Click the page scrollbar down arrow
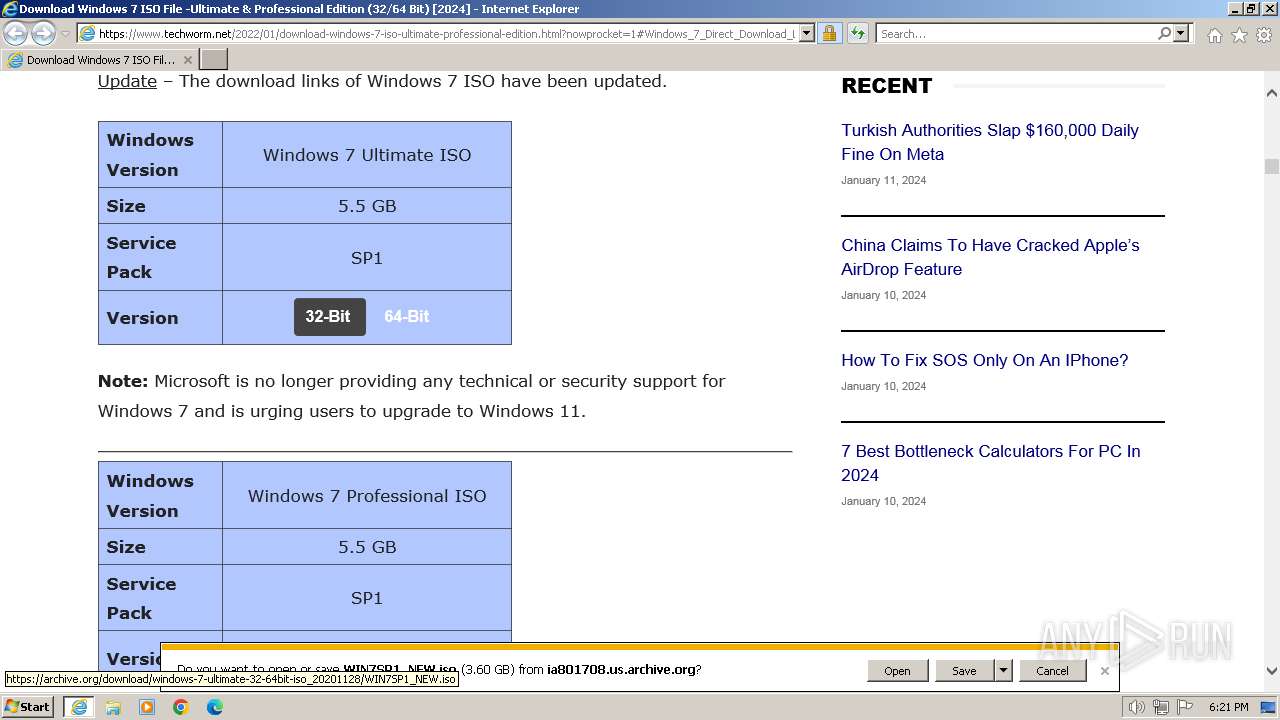The image size is (1280, 720). [1272, 671]
